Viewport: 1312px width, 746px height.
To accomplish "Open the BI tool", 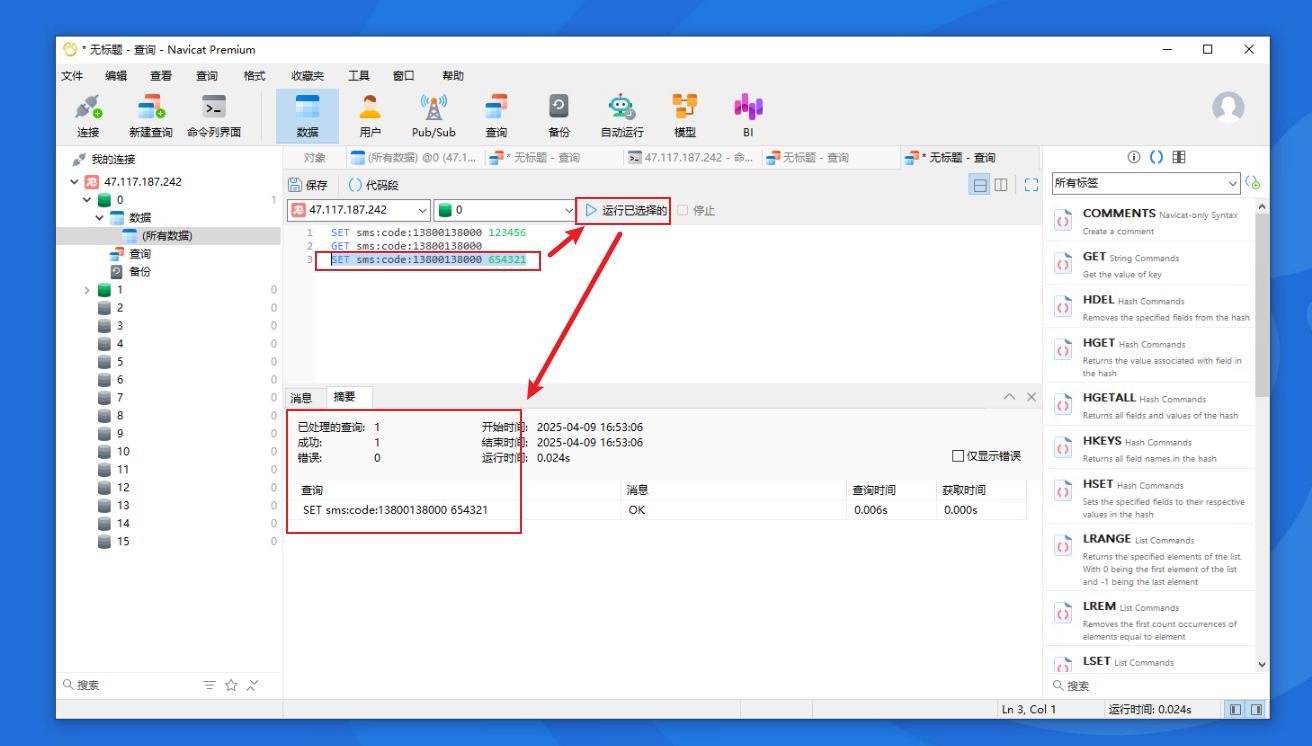I will click(748, 116).
